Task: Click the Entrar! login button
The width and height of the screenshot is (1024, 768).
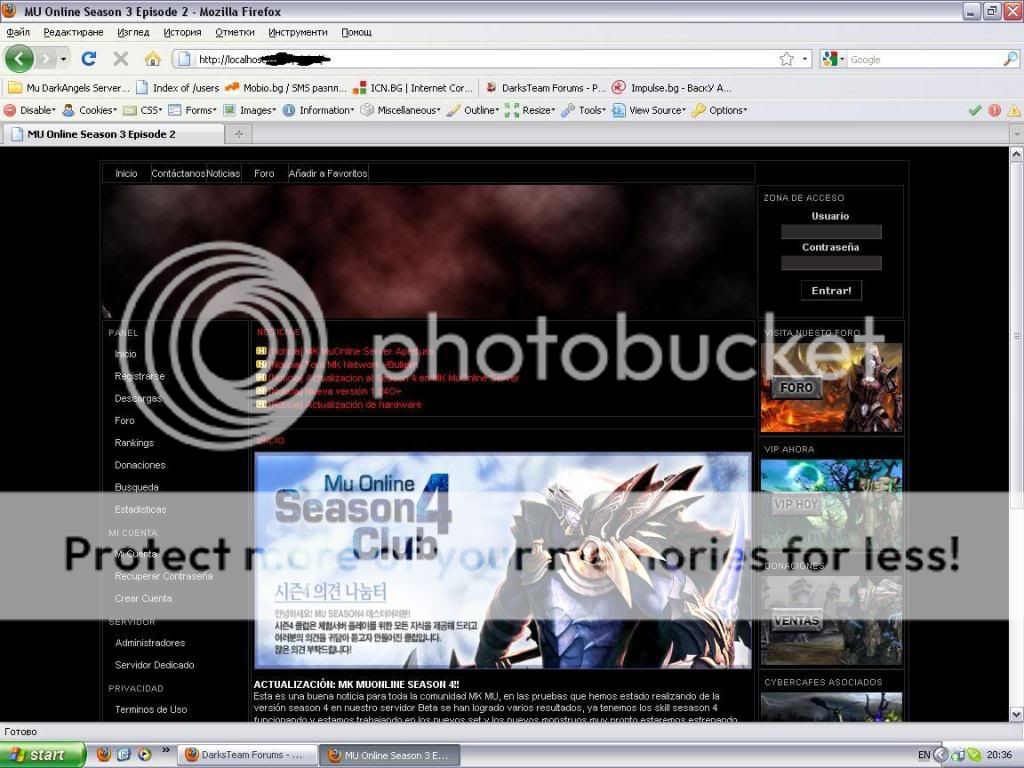Action: tap(831, 291)
